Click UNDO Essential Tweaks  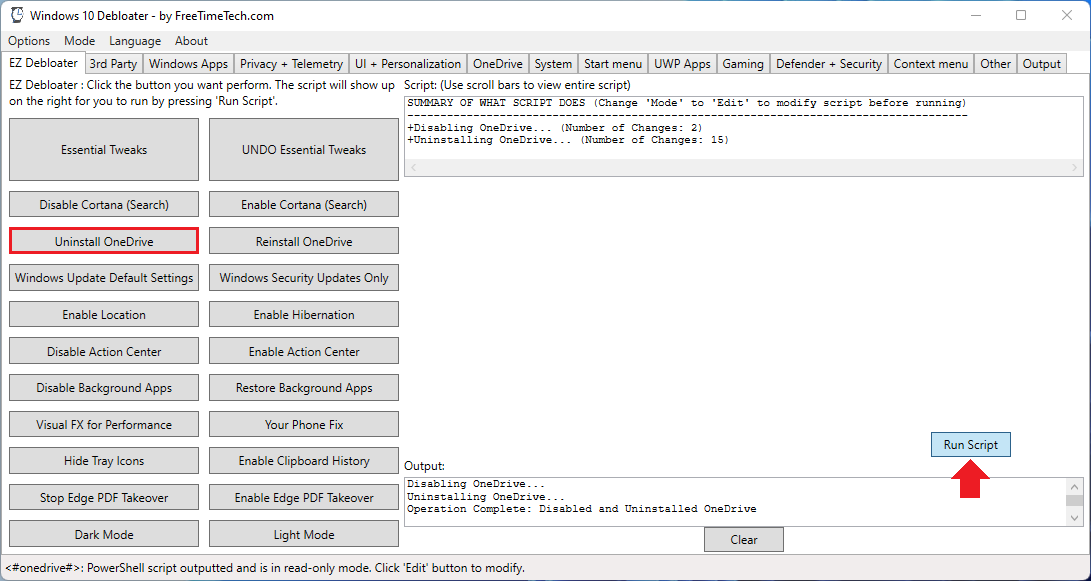click(x=303, y=149)
